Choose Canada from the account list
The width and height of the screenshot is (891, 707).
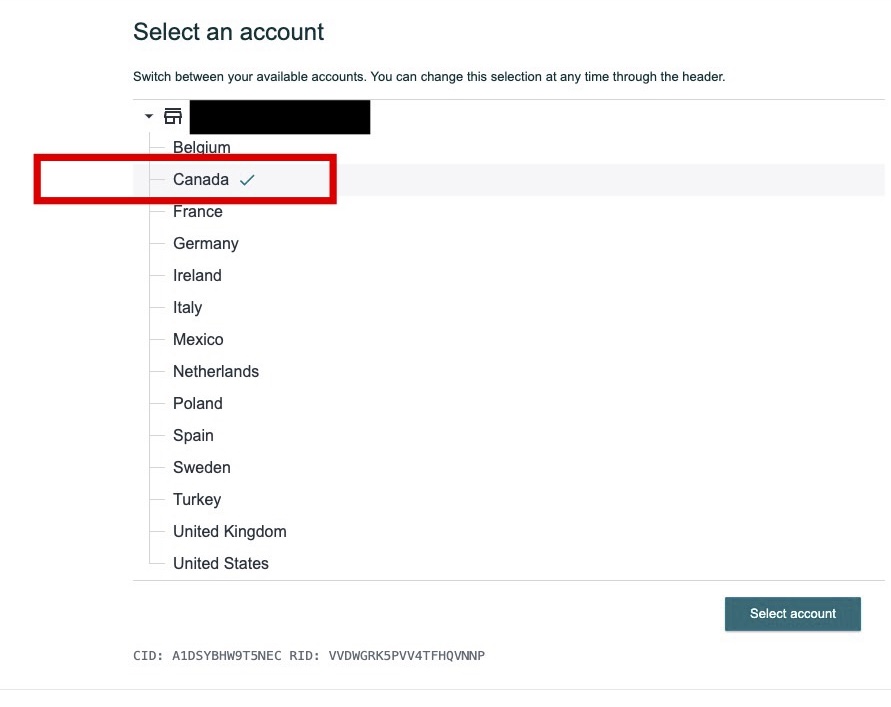tap(201, 180)
